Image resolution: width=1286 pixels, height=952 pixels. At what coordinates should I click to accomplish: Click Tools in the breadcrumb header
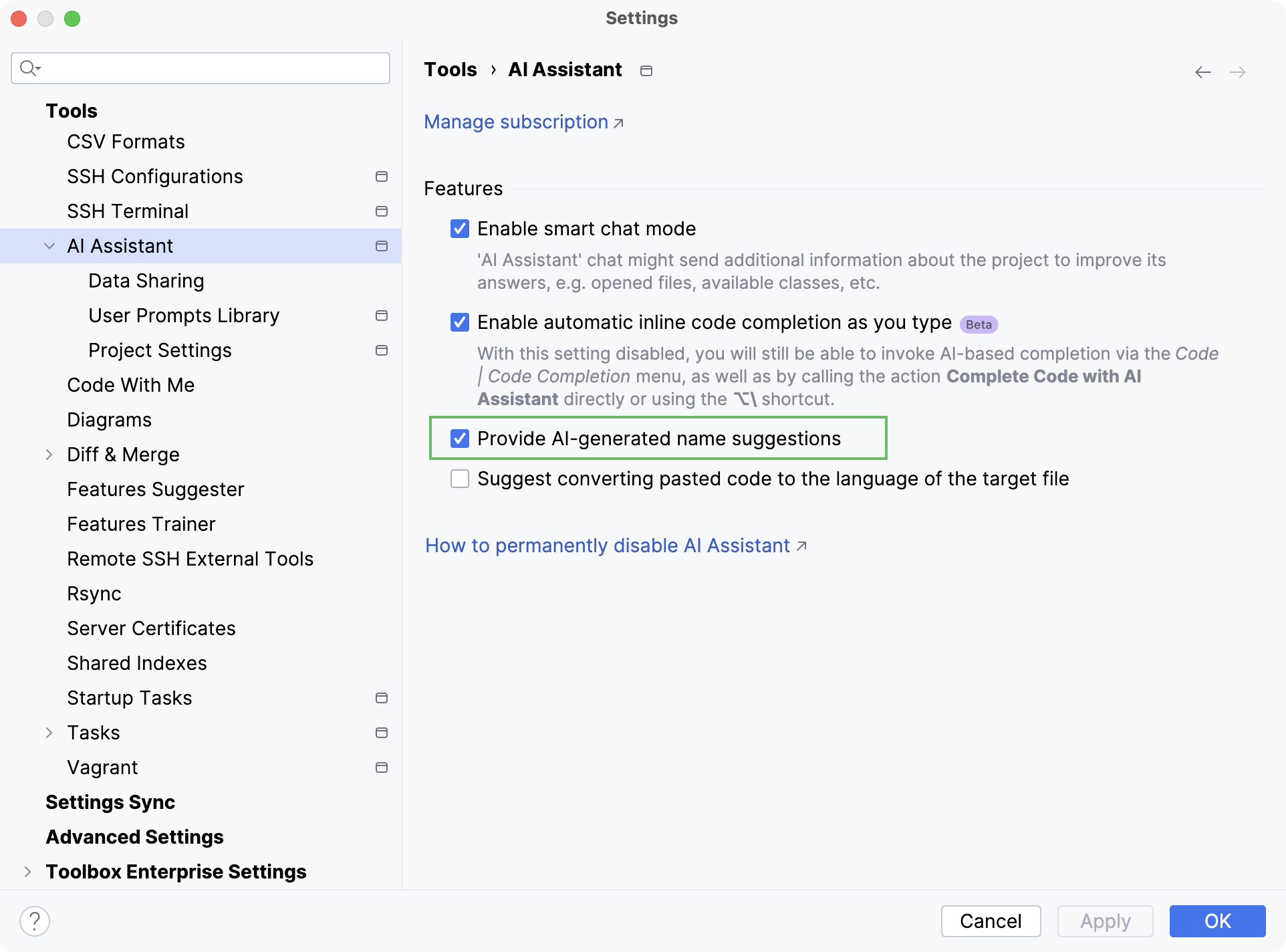point(451,69)
